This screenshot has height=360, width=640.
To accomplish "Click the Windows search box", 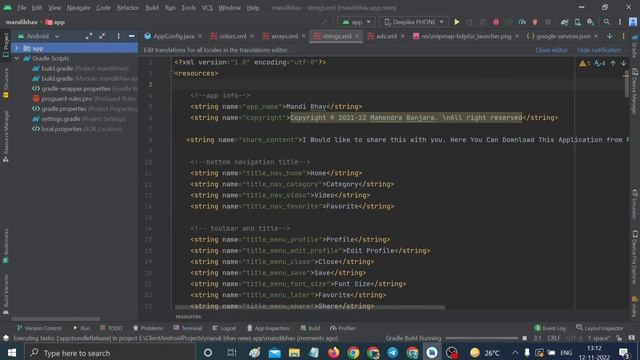I will [110, 353].
